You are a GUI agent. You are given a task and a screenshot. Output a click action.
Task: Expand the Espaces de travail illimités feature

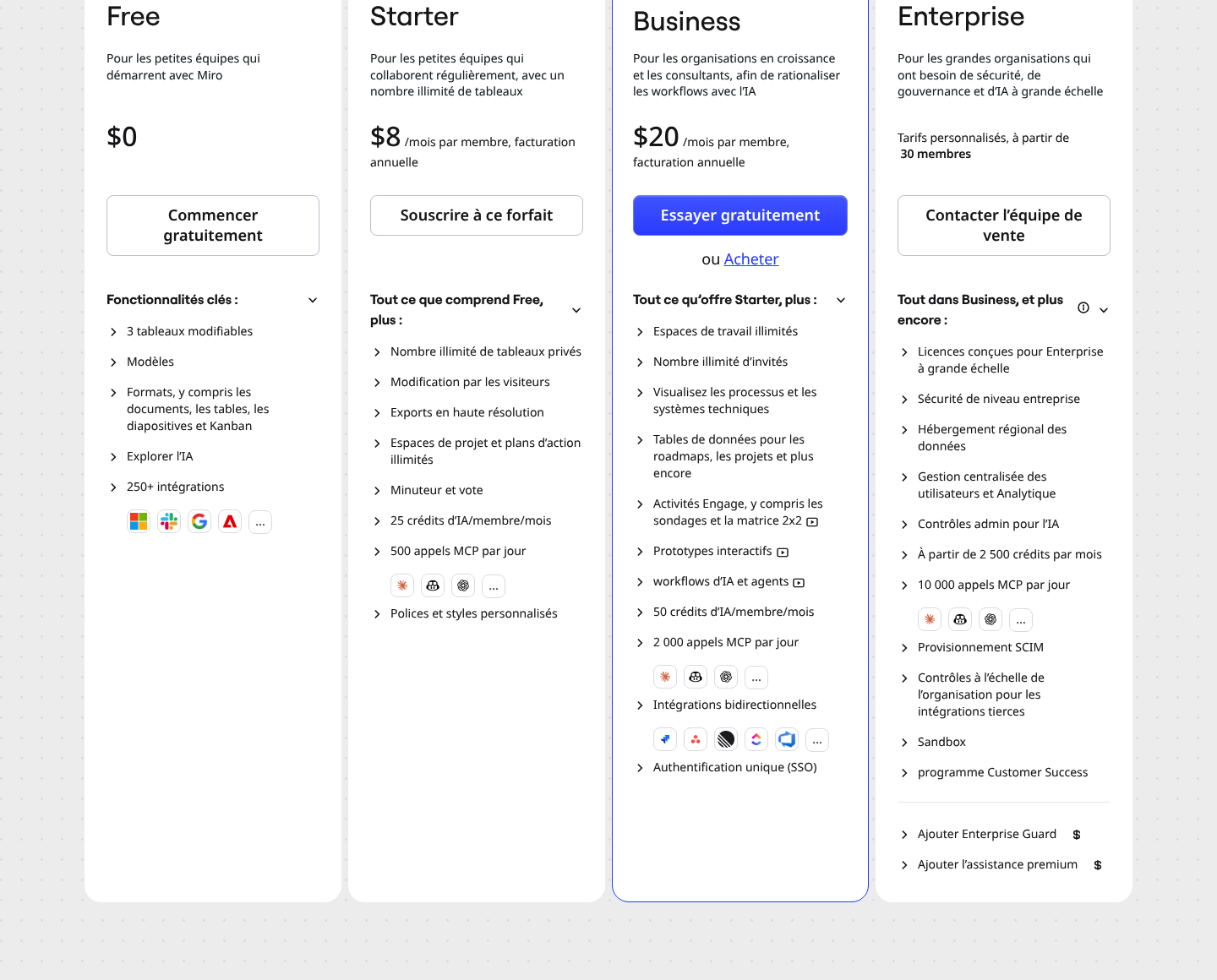(715, 331)
